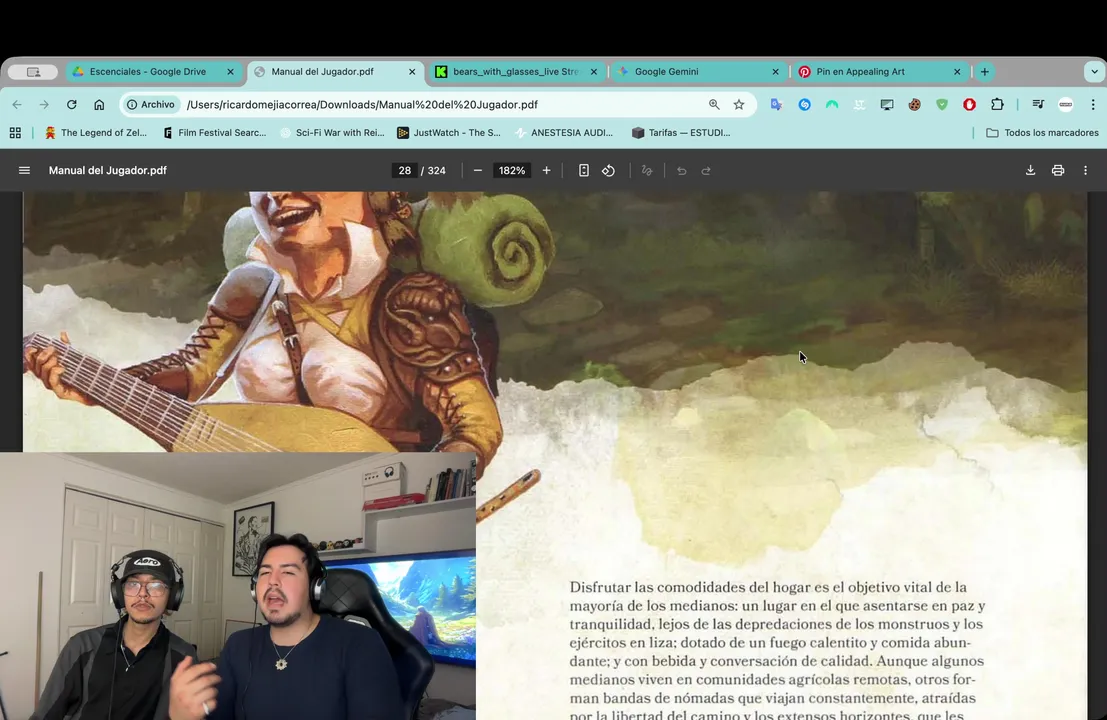
Task: Open Google Translate extension
Action: (x=777, y=104)
